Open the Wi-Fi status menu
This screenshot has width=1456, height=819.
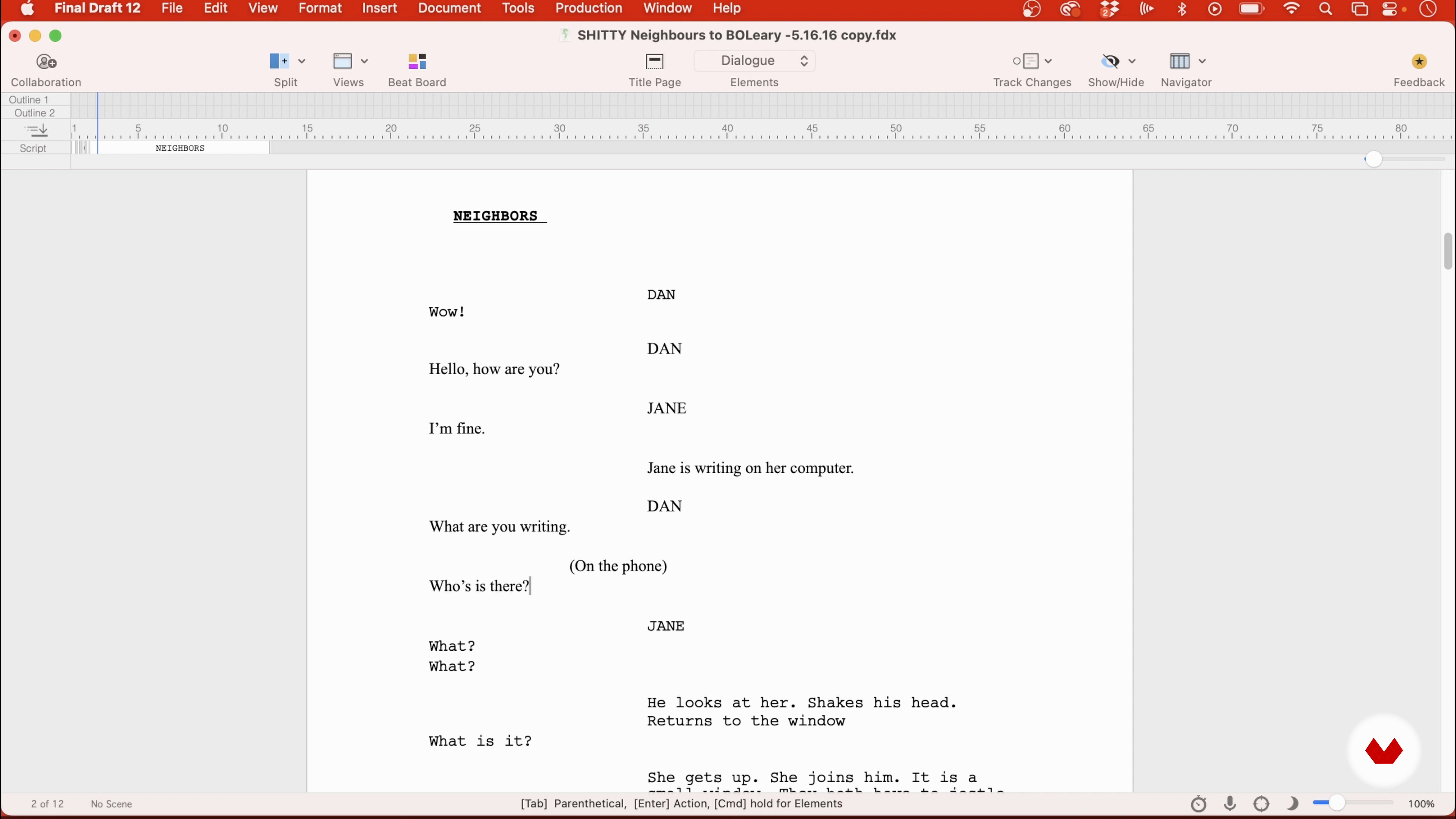1292,9
